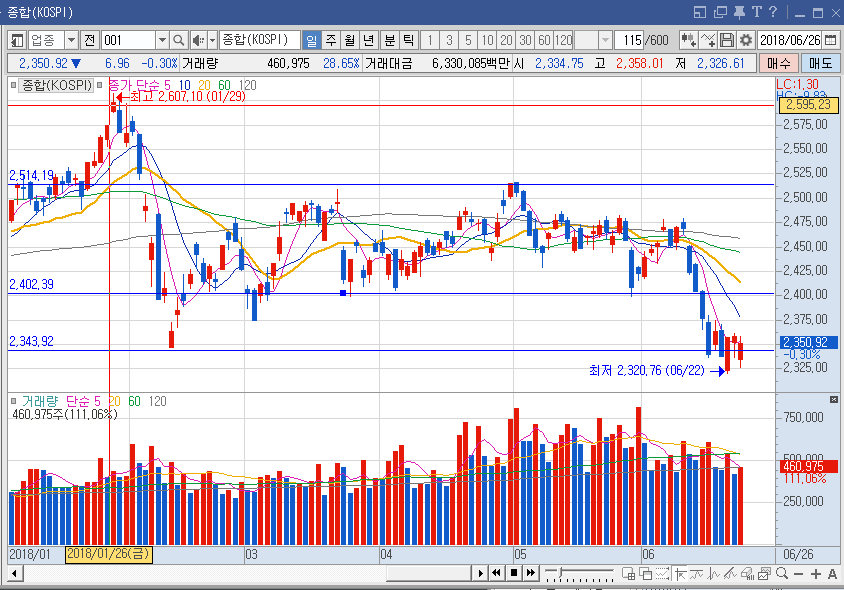
Task: Click the zoom-in plus icon at bottom right
Action: pyautogui.click(x=815, y=573)
